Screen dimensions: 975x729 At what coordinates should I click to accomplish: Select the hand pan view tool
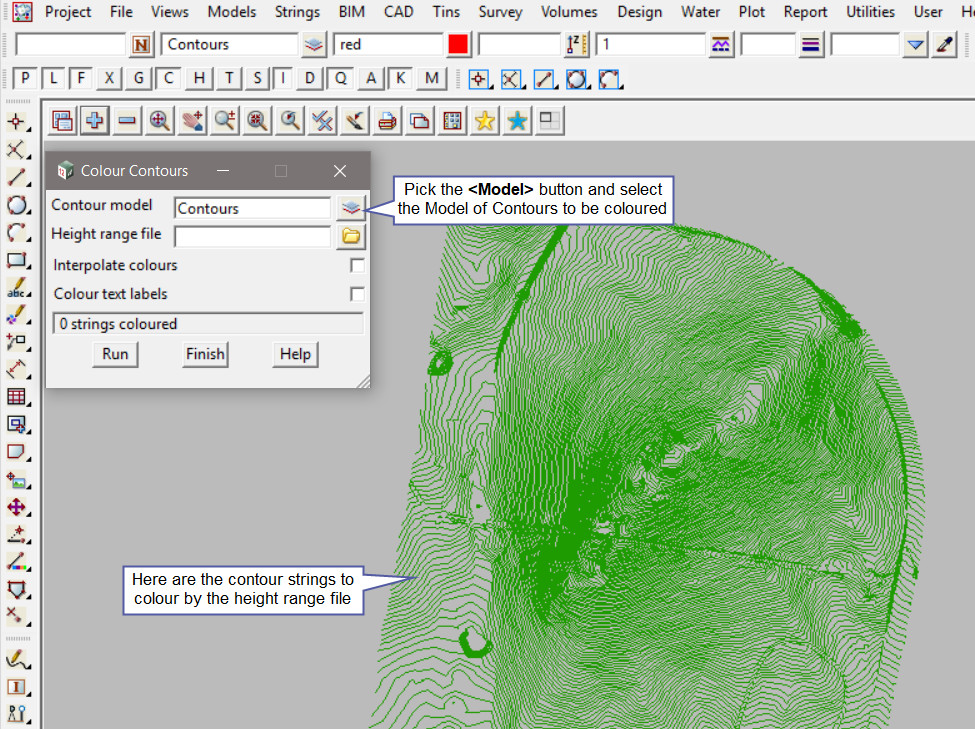[192, 121]
